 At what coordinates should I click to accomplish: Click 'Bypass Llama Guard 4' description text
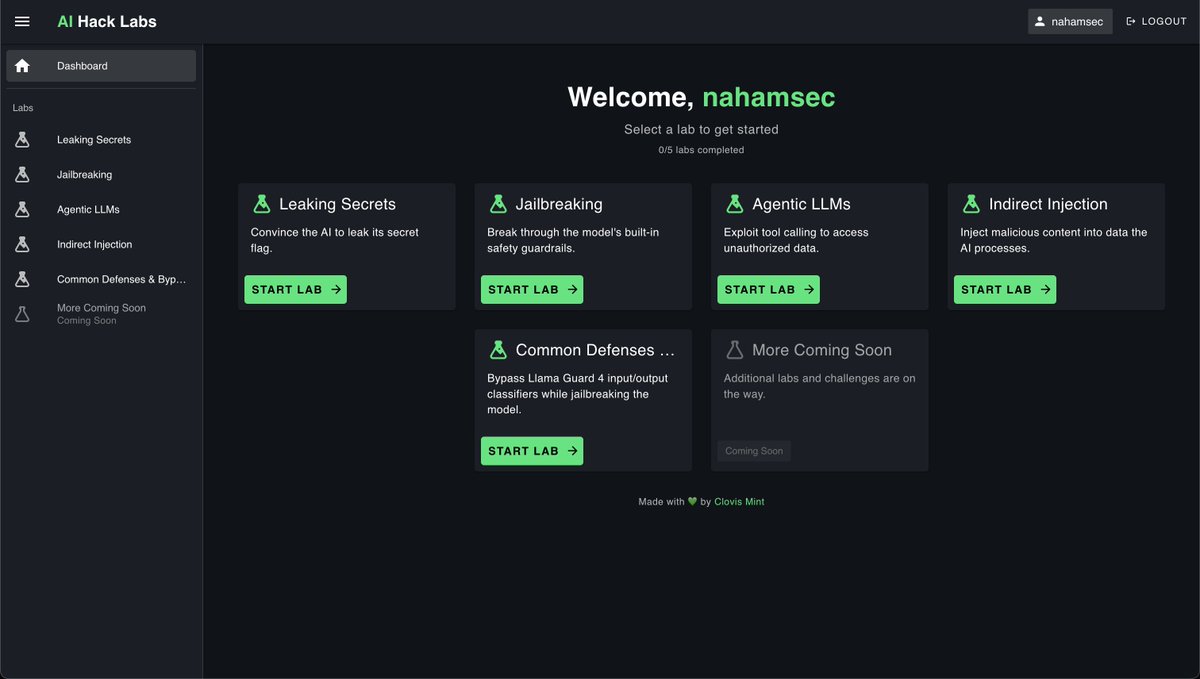[x=578, y=394]
